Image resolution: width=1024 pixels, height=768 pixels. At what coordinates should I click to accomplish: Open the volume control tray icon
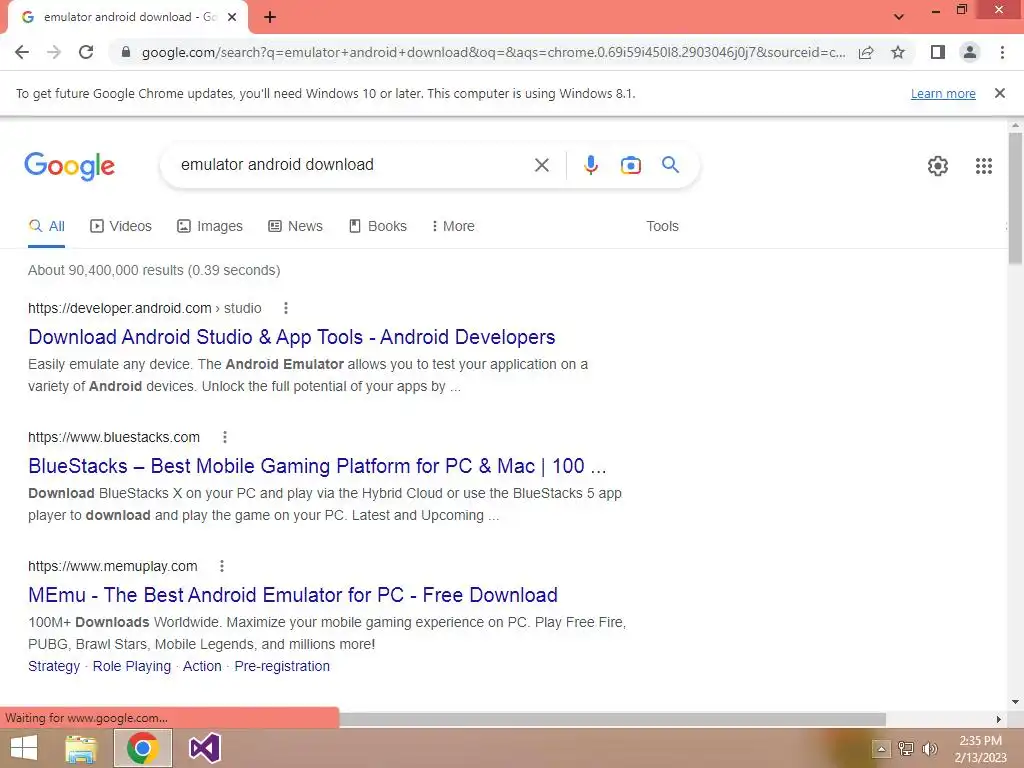point(930,748)
